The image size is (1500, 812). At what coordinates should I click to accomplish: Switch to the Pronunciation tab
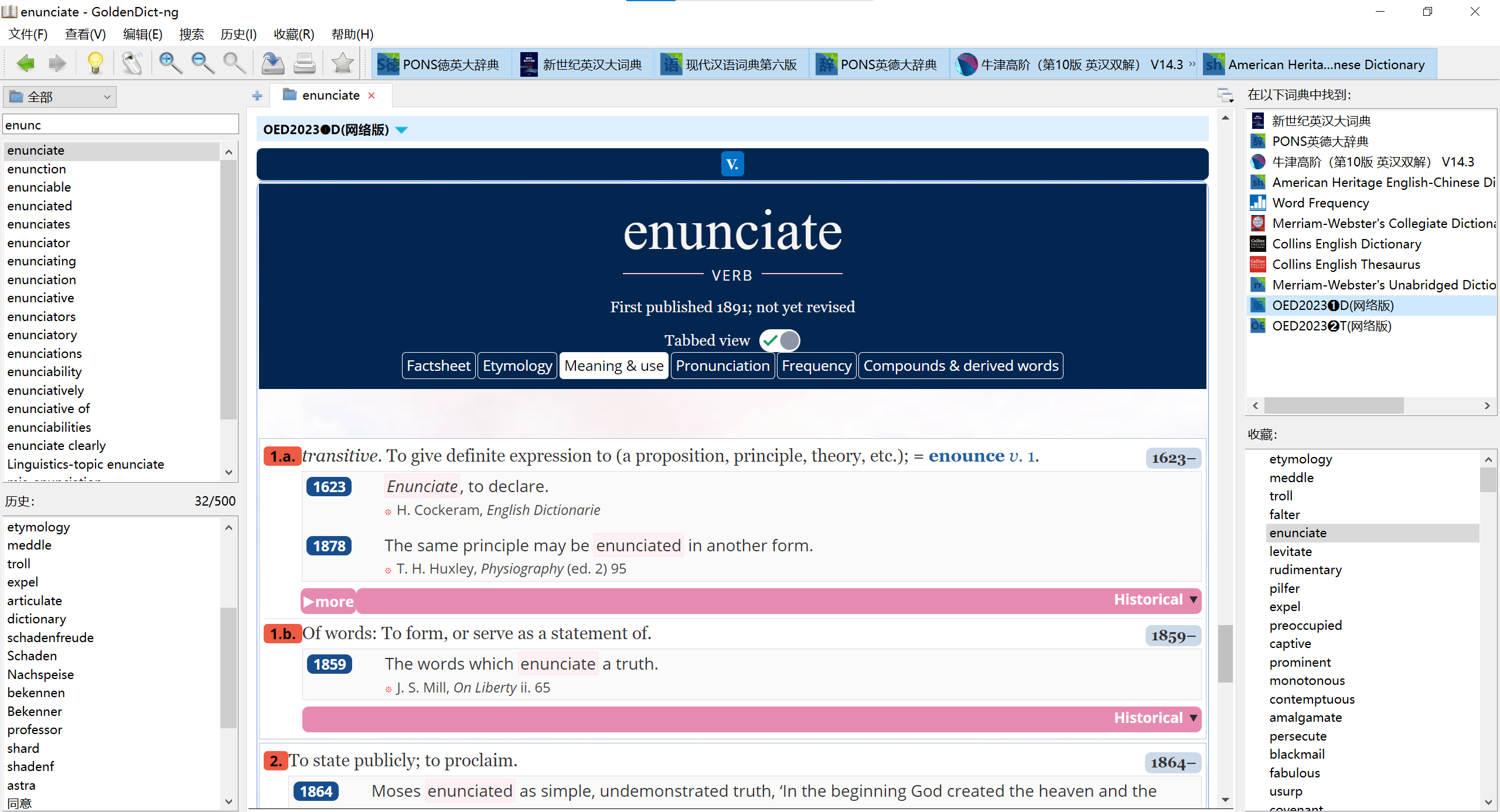[722, 366]
